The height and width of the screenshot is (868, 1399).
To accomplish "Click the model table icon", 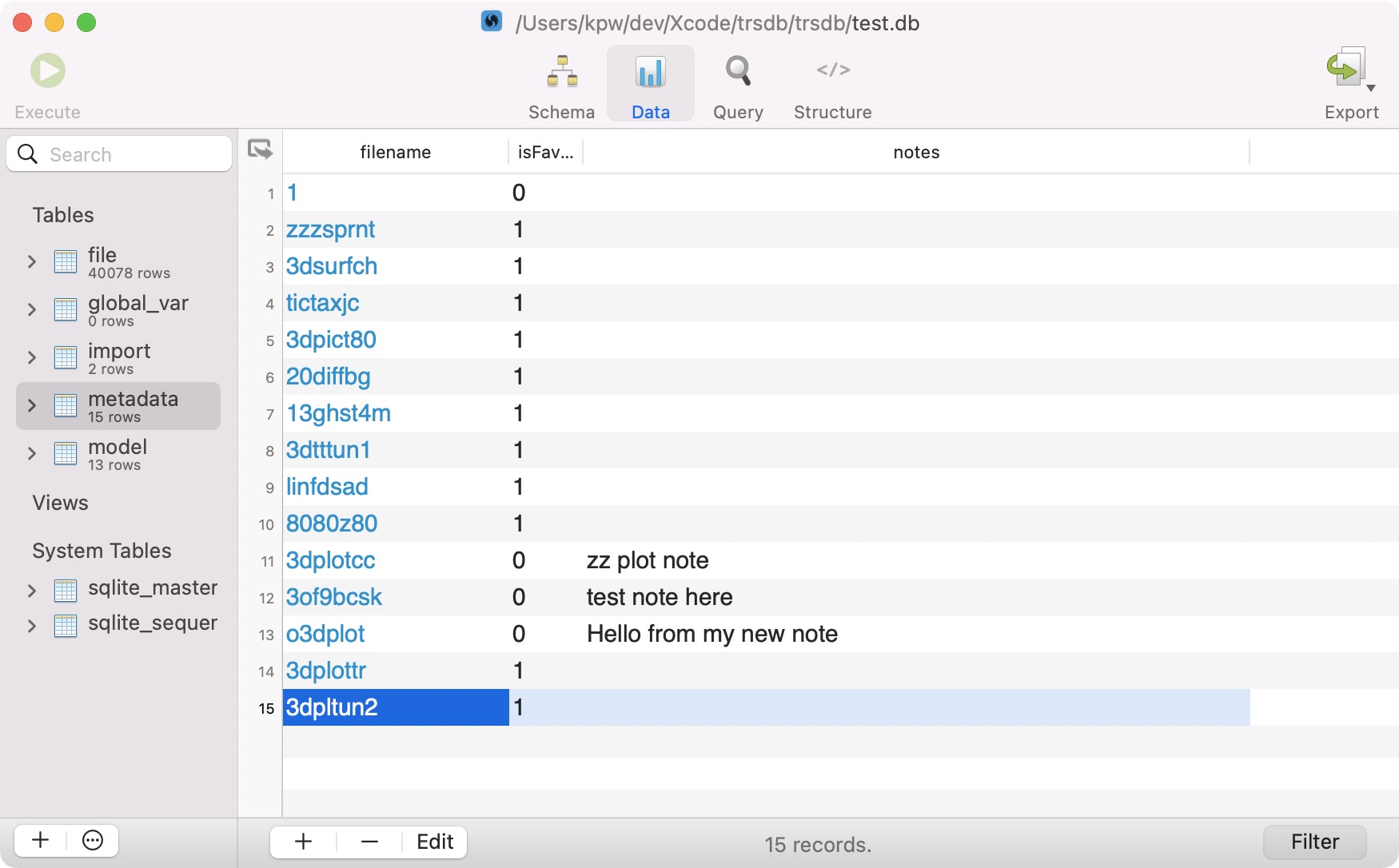I will click(66, 453).
